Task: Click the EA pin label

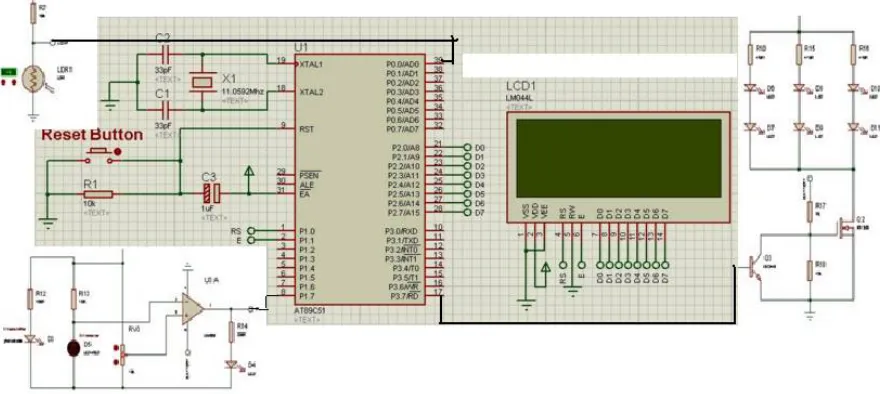Action: click(x=304, y=194)
